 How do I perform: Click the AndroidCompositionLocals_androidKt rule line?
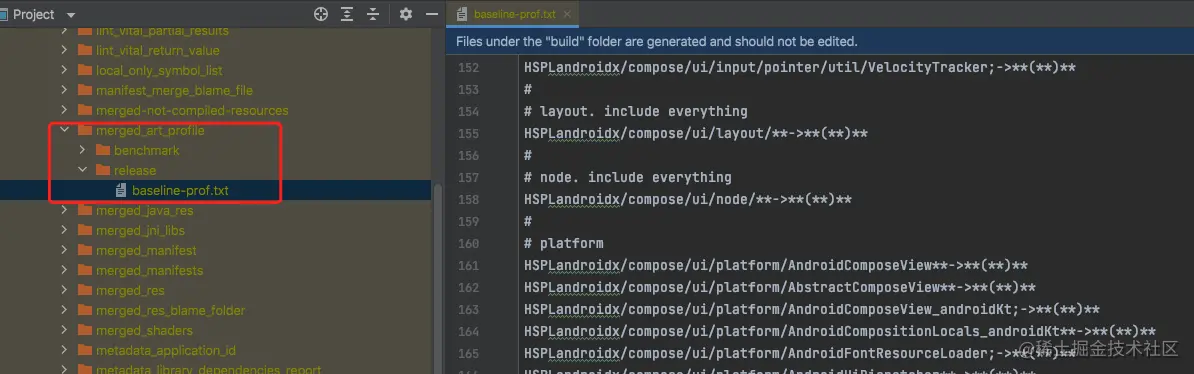point(840,332)
